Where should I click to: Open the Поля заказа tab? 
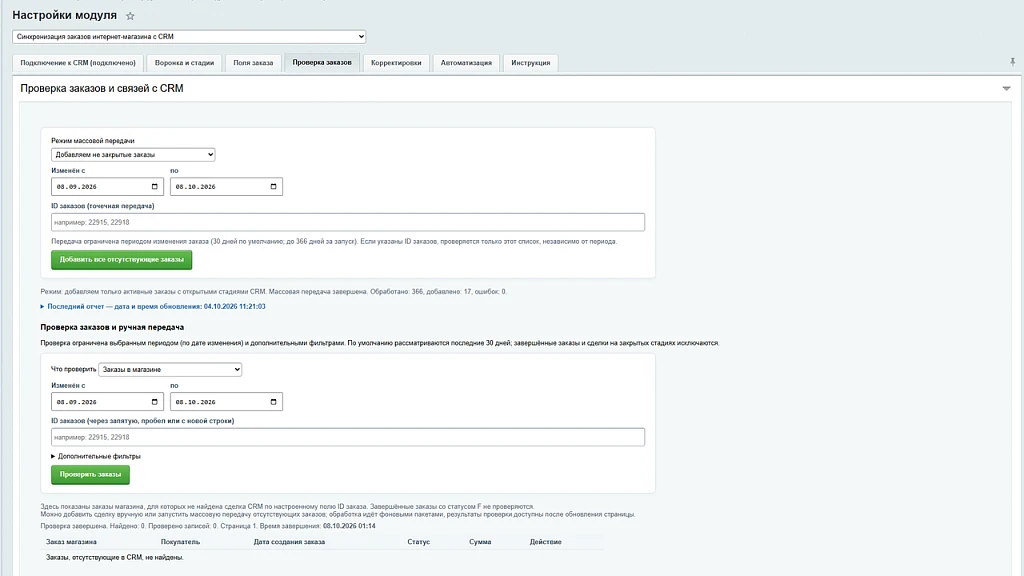click(x=253, y=63)
